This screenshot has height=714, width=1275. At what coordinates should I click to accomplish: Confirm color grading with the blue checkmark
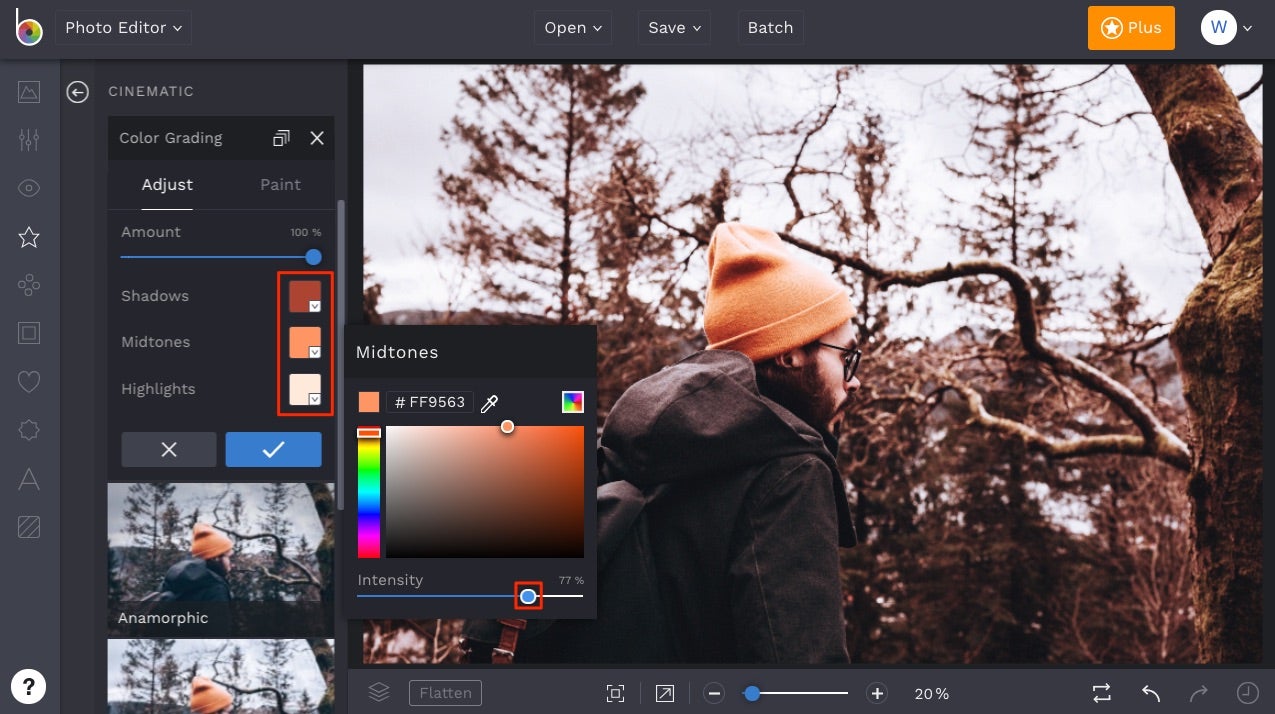(273, 449)
